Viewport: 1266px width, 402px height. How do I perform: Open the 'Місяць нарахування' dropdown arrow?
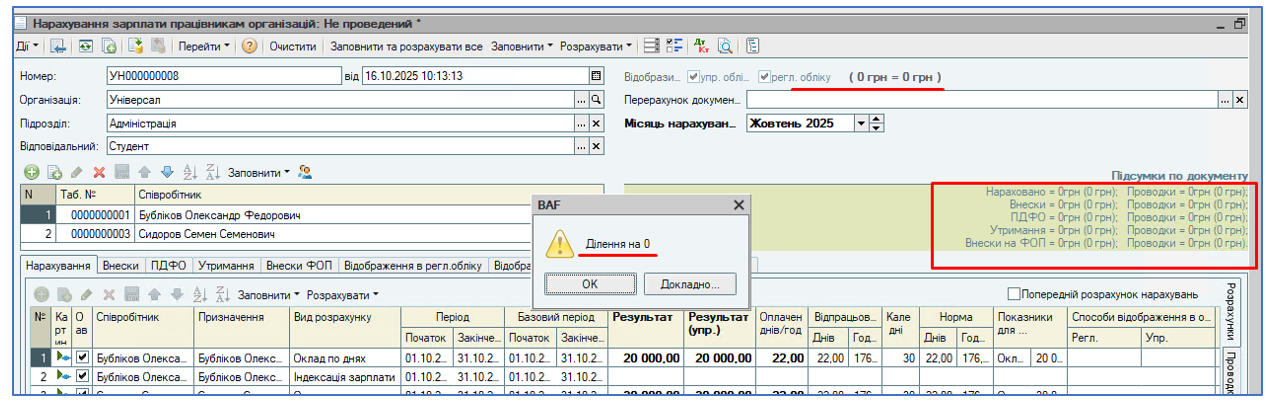click(861, 124)
